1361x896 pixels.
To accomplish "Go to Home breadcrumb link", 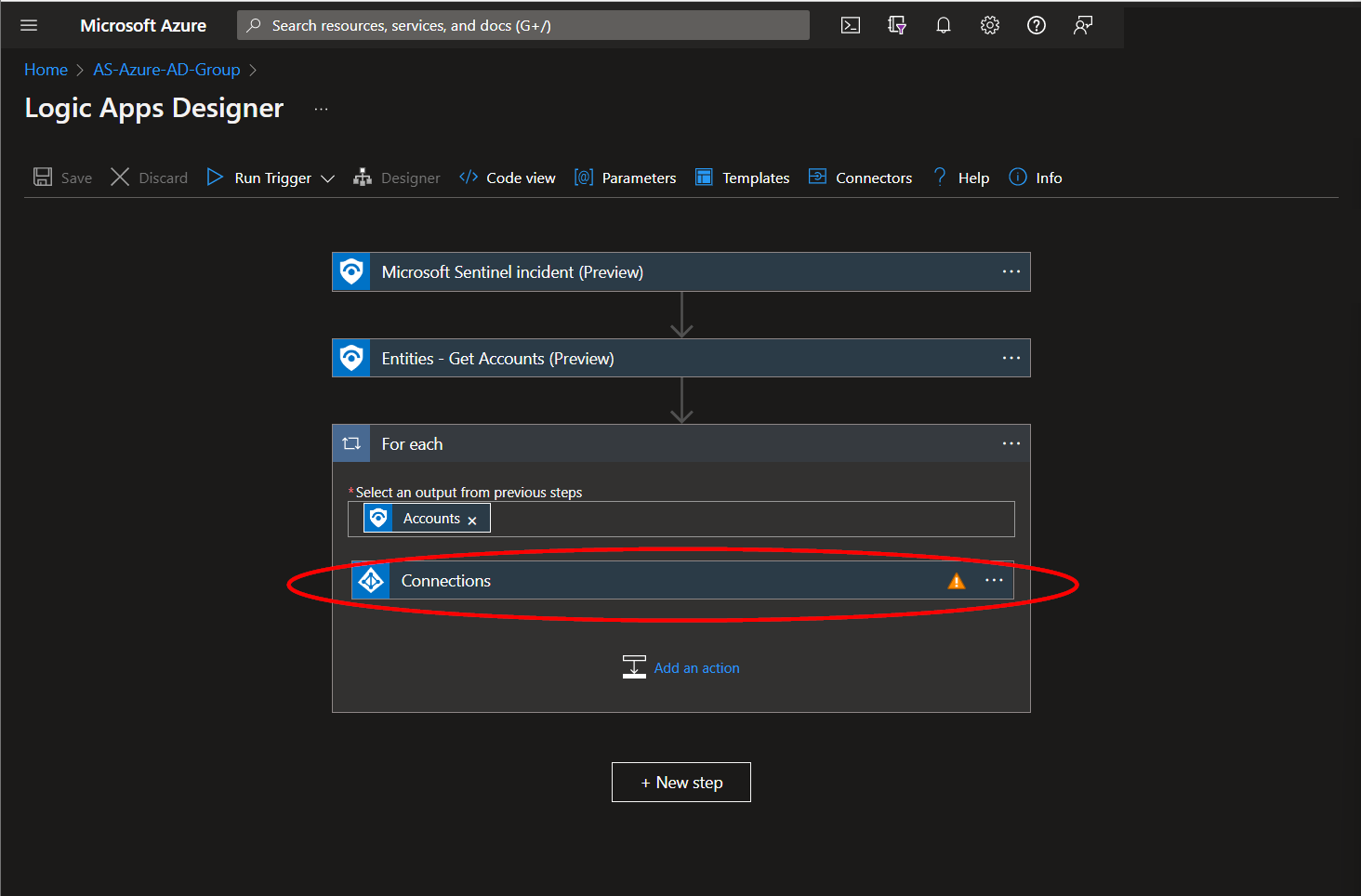I will [x=46, y=70].
